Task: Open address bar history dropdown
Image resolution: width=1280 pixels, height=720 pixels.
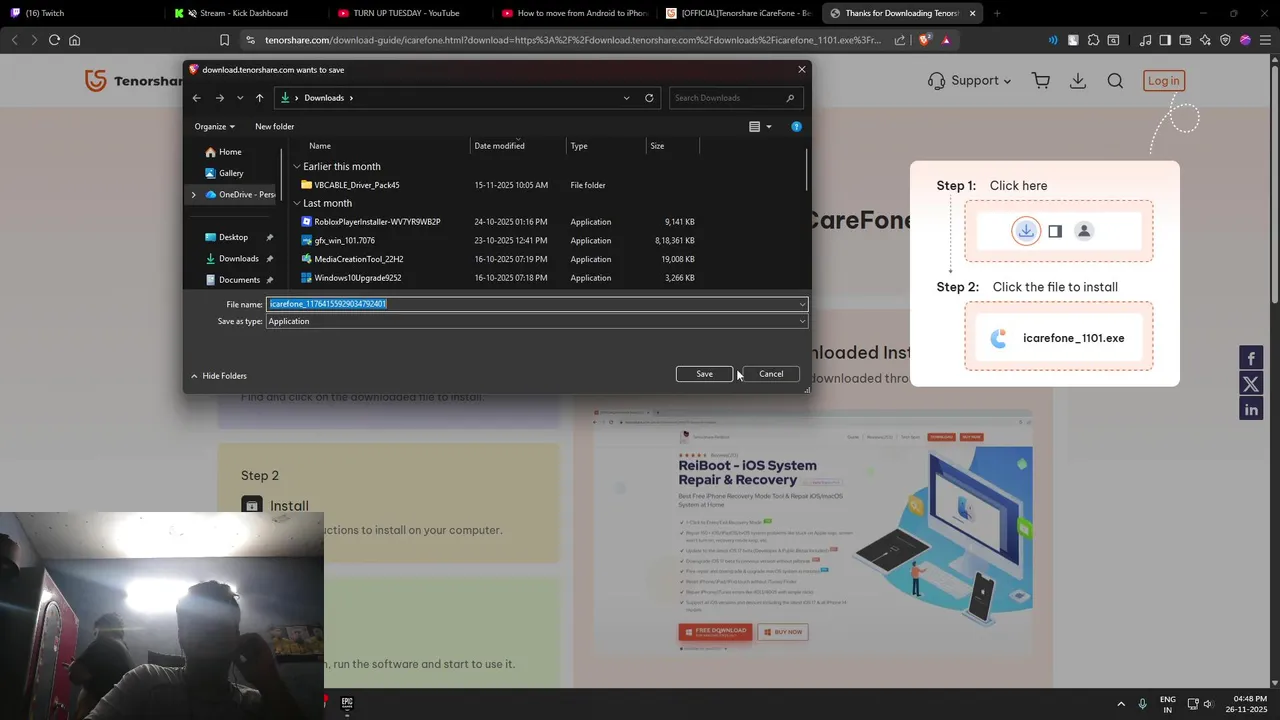Action: click(627, 98)
